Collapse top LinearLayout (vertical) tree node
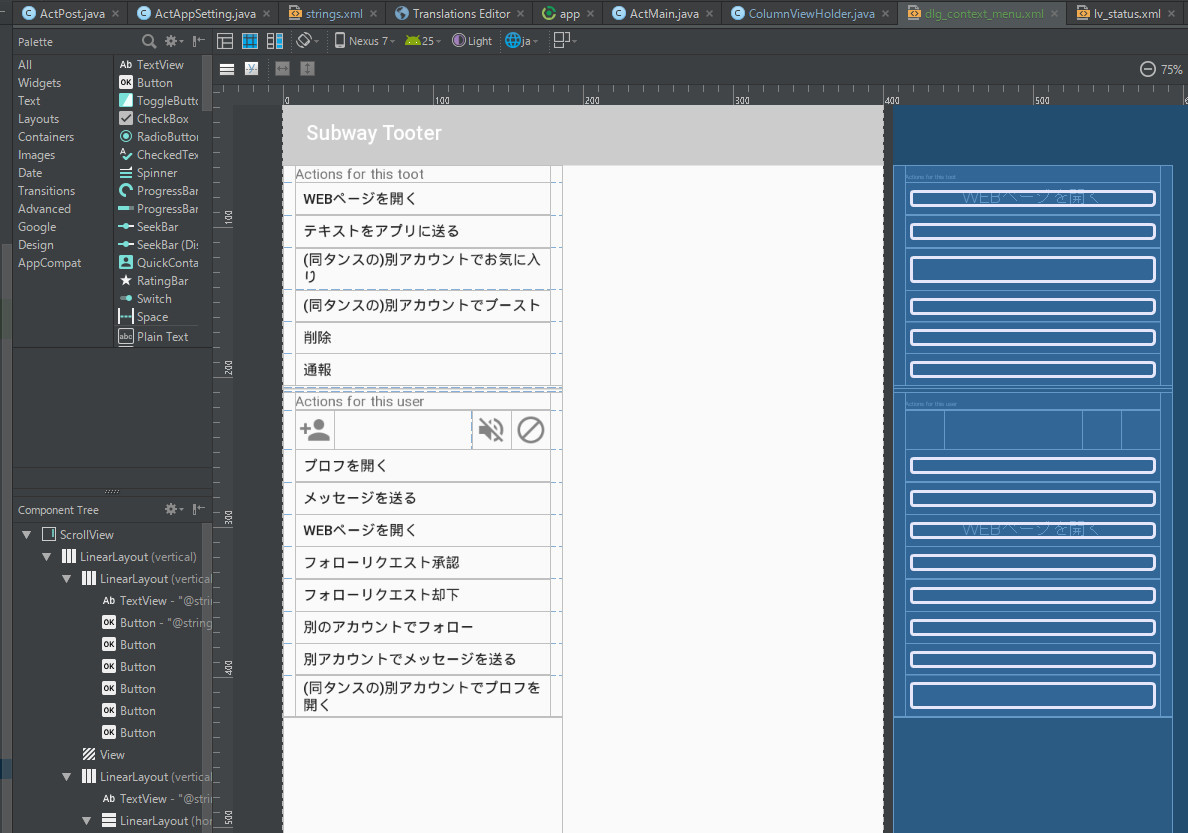The image size is (1188, 833). click(46, 556)
